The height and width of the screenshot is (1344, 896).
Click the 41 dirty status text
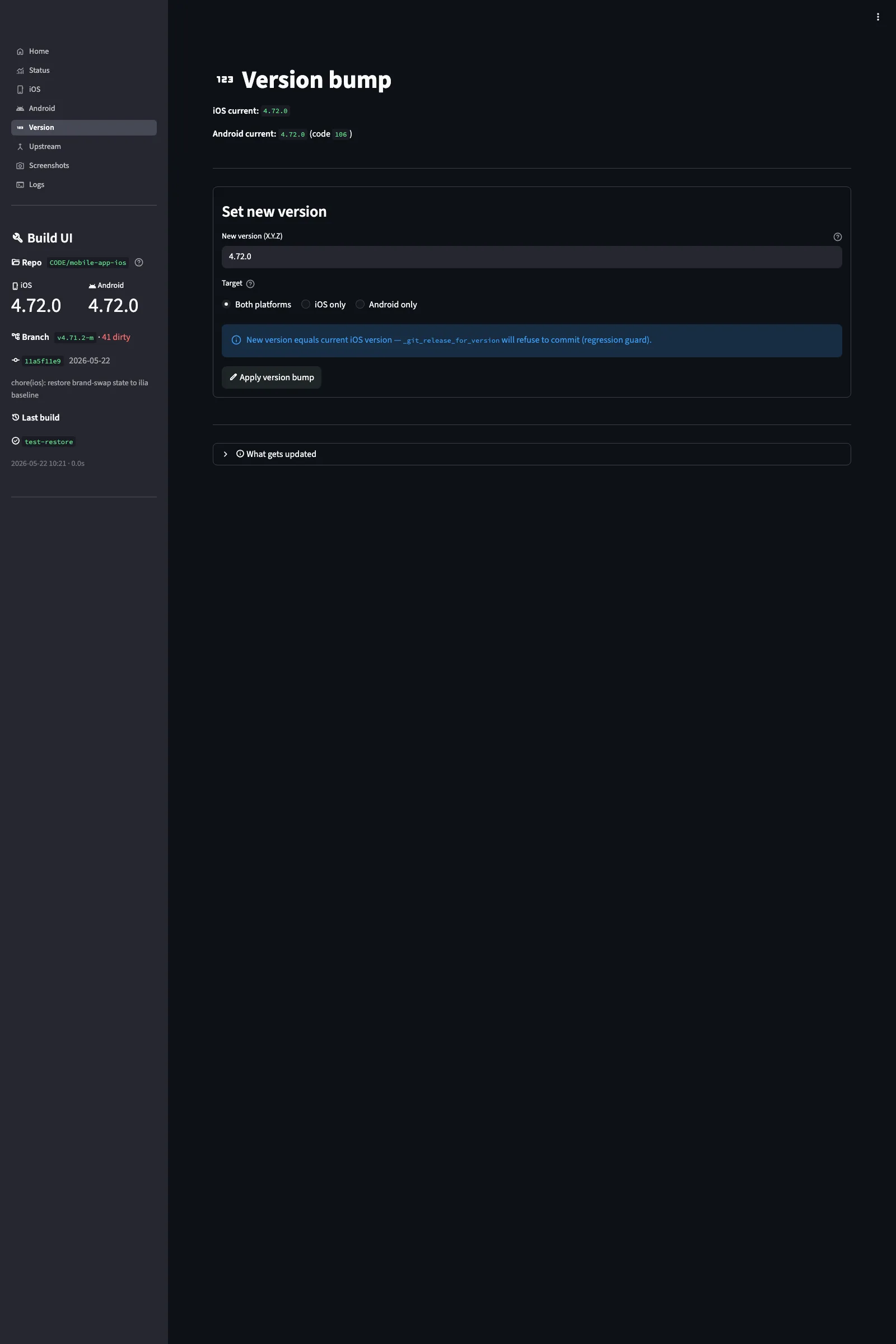[116, 337]
